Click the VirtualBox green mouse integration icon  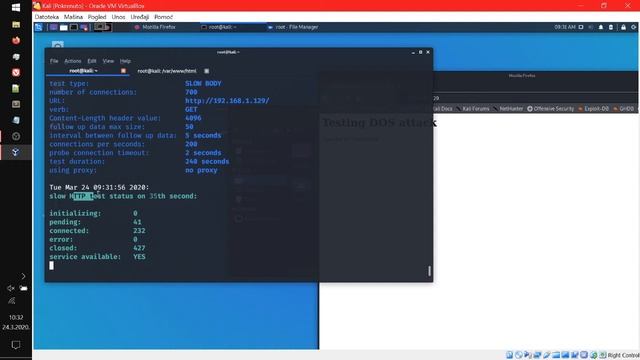tap(593, 355)
